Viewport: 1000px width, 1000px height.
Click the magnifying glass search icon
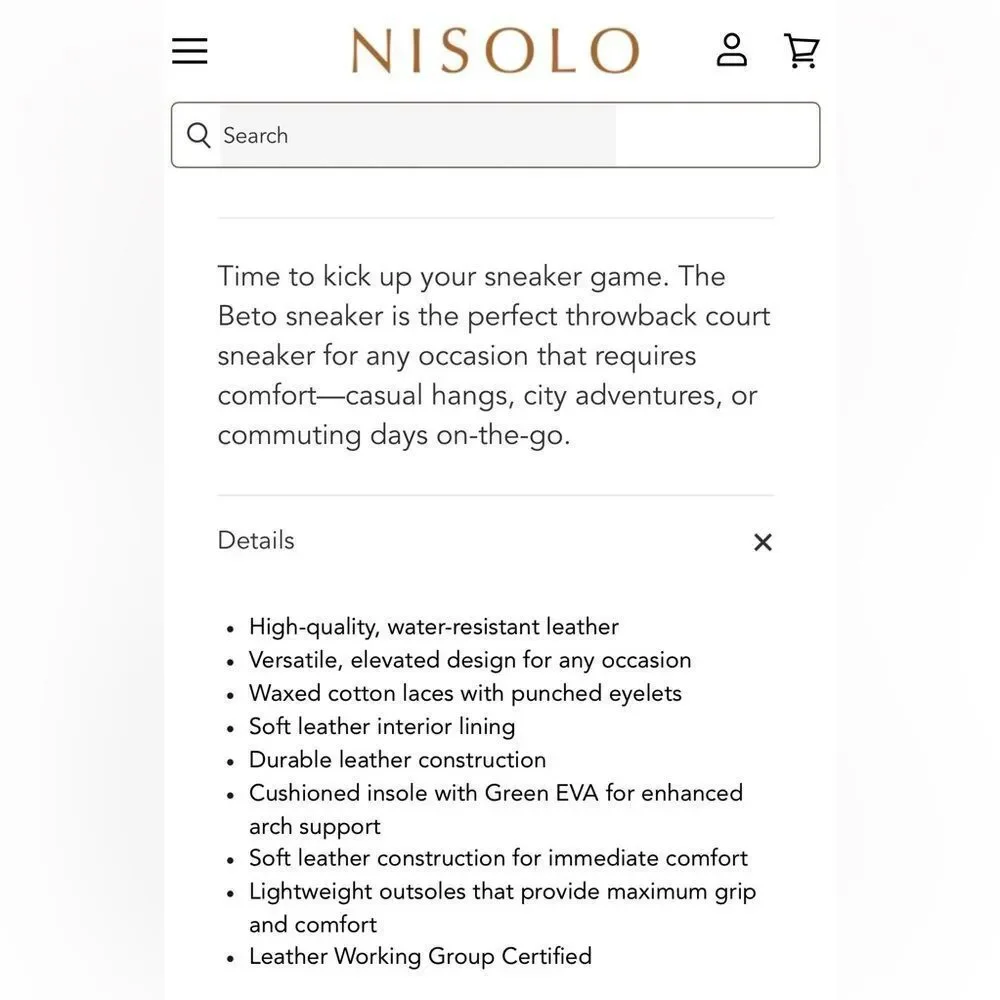pyautogui.click(x=198, y=135)
